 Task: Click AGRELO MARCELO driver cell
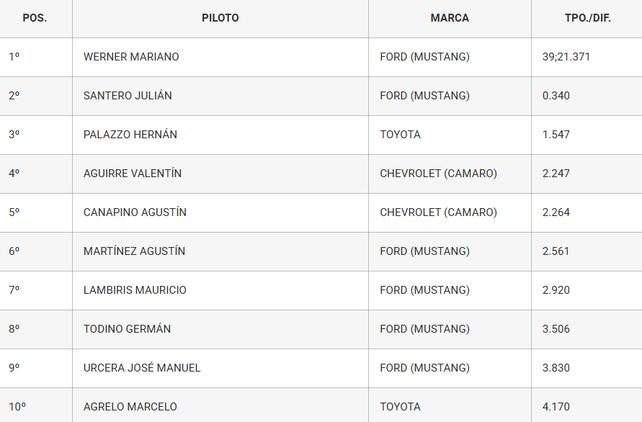tap(130, 407)
